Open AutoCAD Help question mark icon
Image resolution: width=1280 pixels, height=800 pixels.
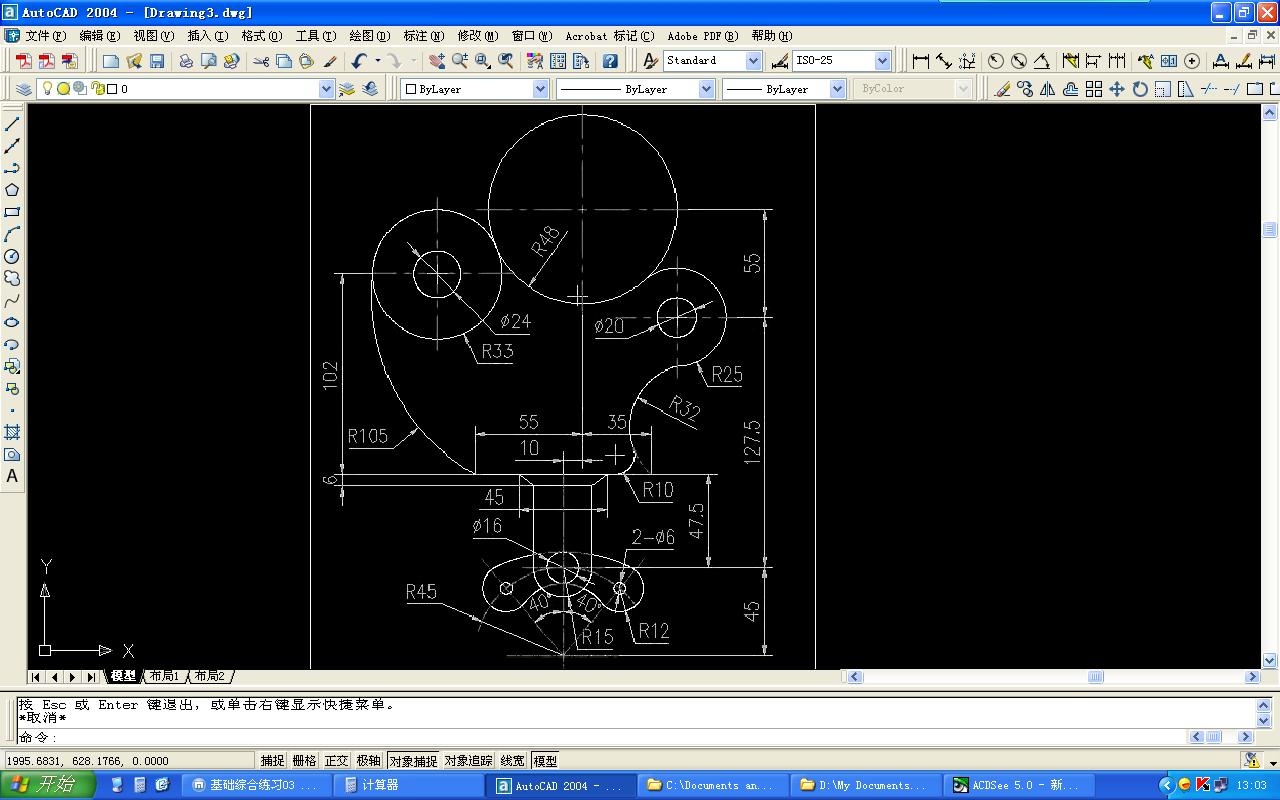tap(610, 61)
